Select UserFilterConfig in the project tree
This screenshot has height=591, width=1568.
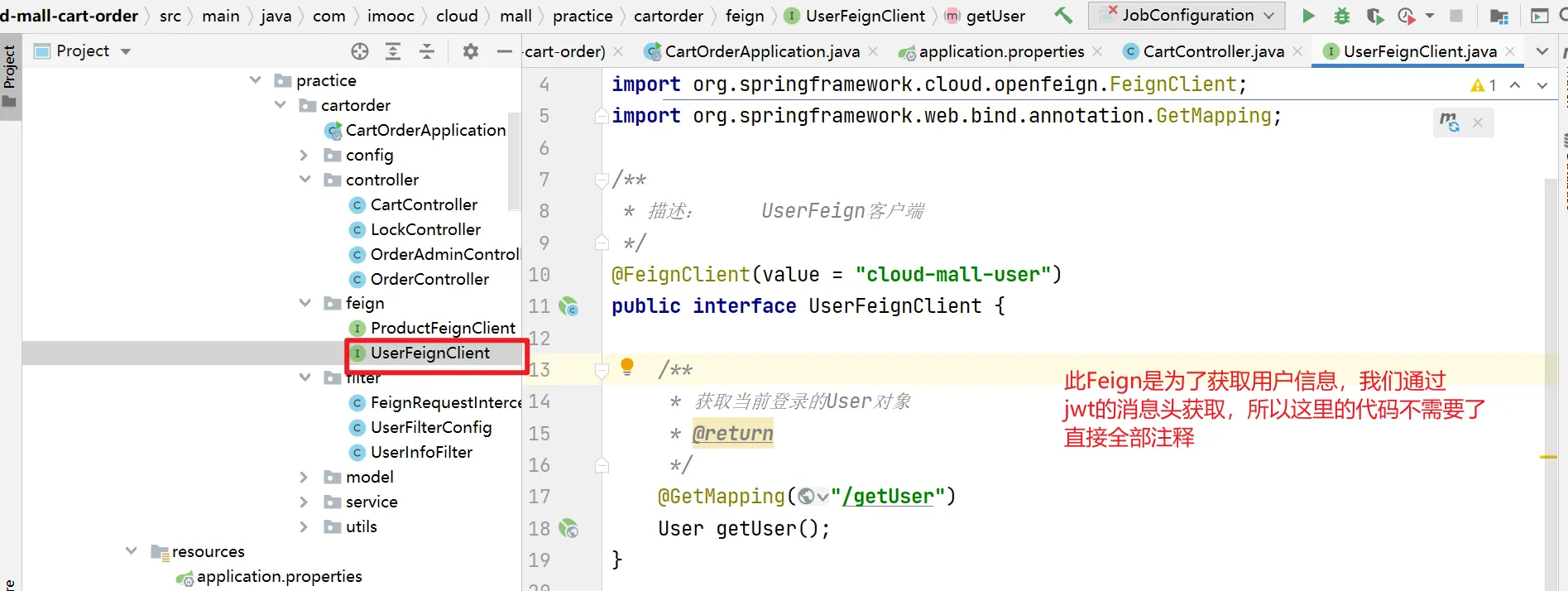(x=431, y=427)
